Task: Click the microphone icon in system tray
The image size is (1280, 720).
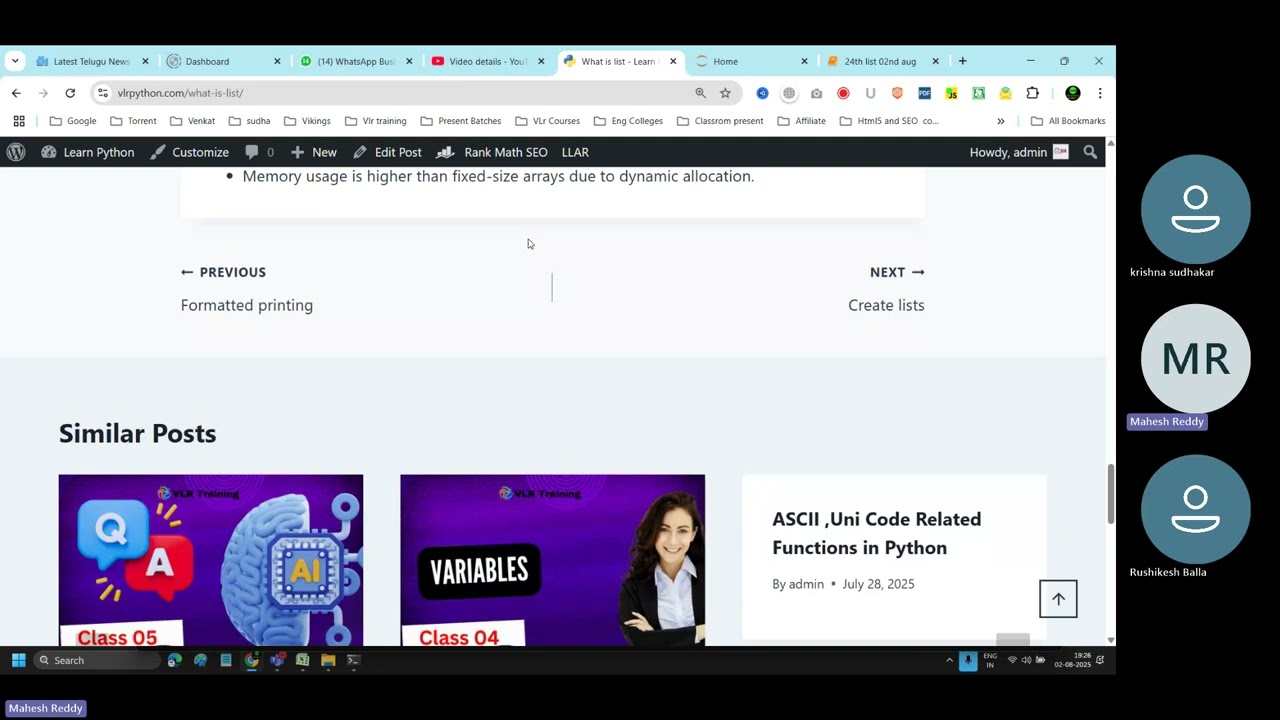Action: (968, 660)
